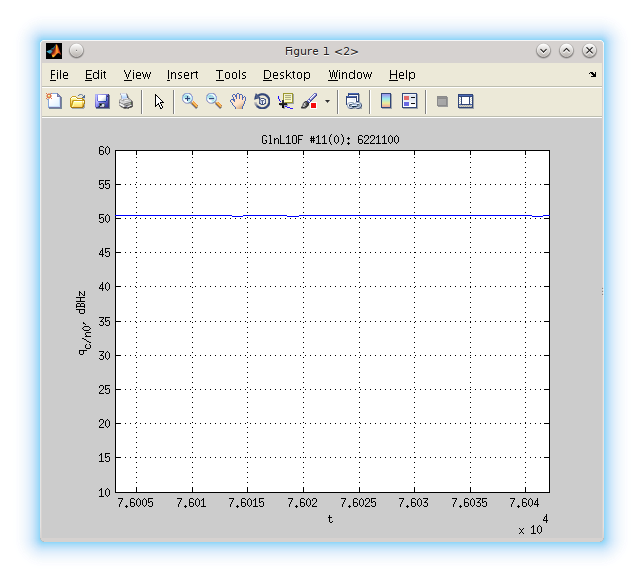Open a file with the folder icon
644x582 pixels.
click(78, 101)
